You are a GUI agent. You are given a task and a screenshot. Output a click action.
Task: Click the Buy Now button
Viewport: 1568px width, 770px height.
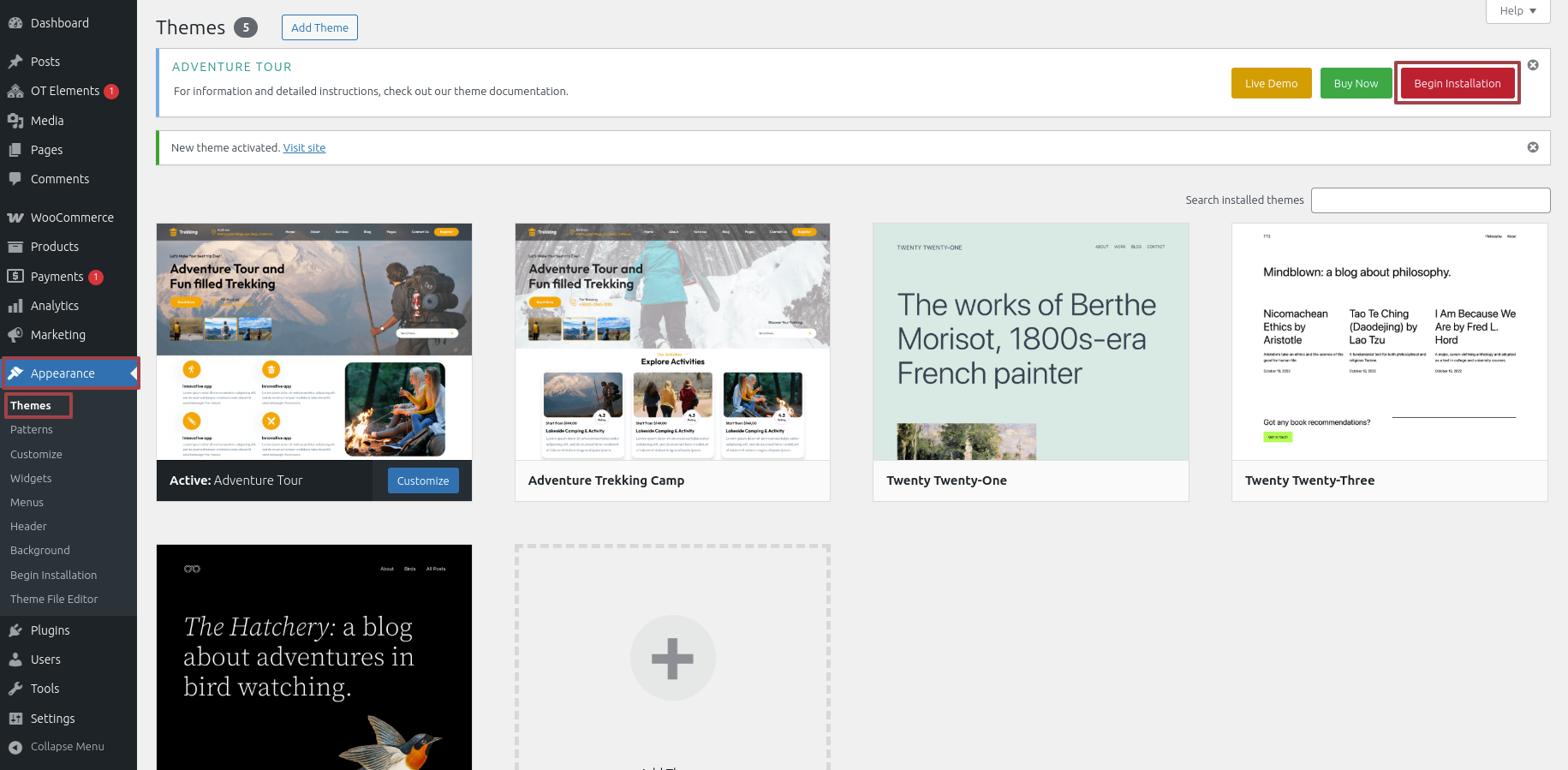1356,83
